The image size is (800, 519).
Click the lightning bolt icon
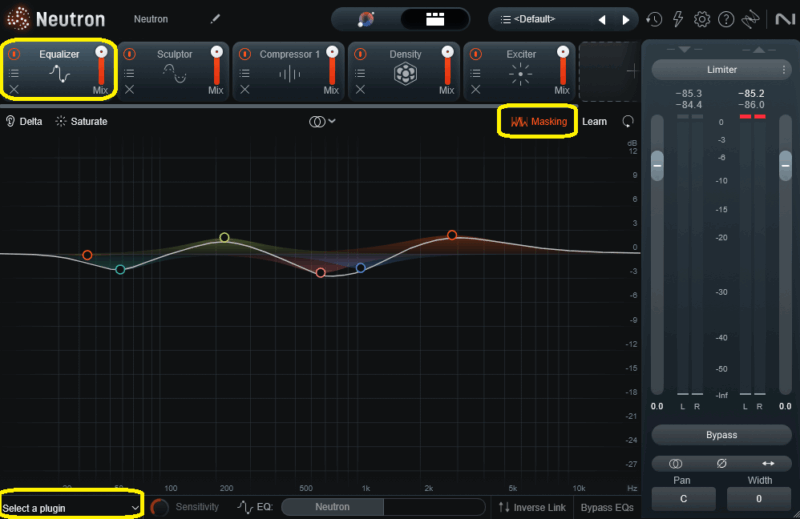pos(678,19)
